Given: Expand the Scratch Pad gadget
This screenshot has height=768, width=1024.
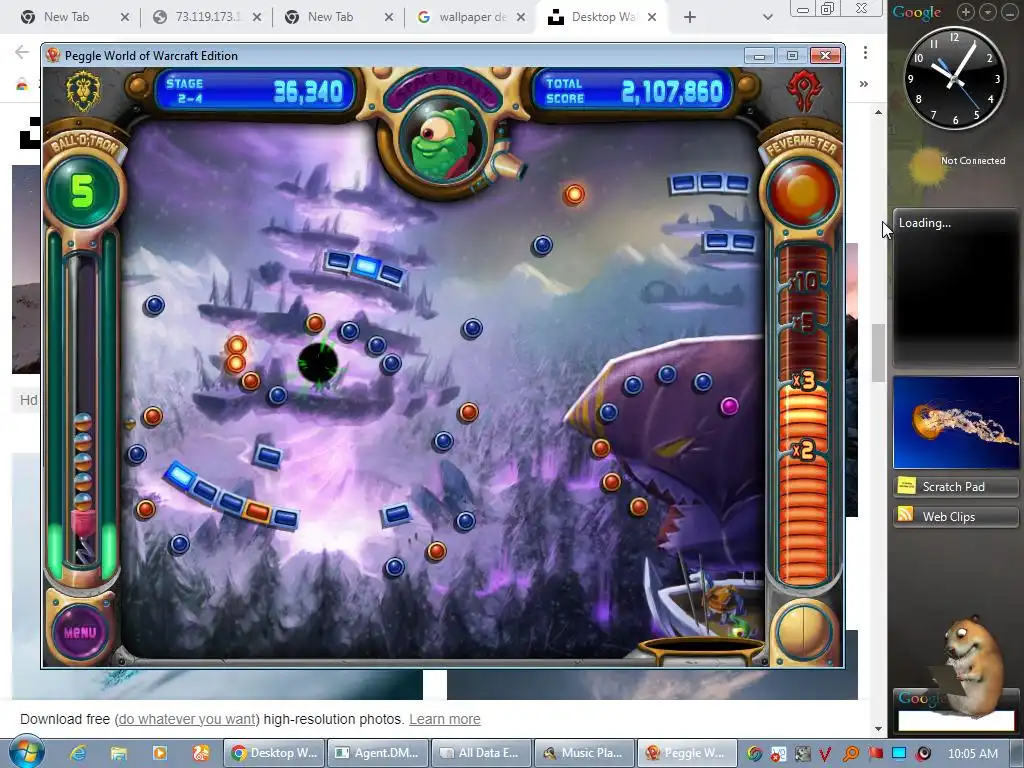Looking at the screenshot, I should pos(955,487).
